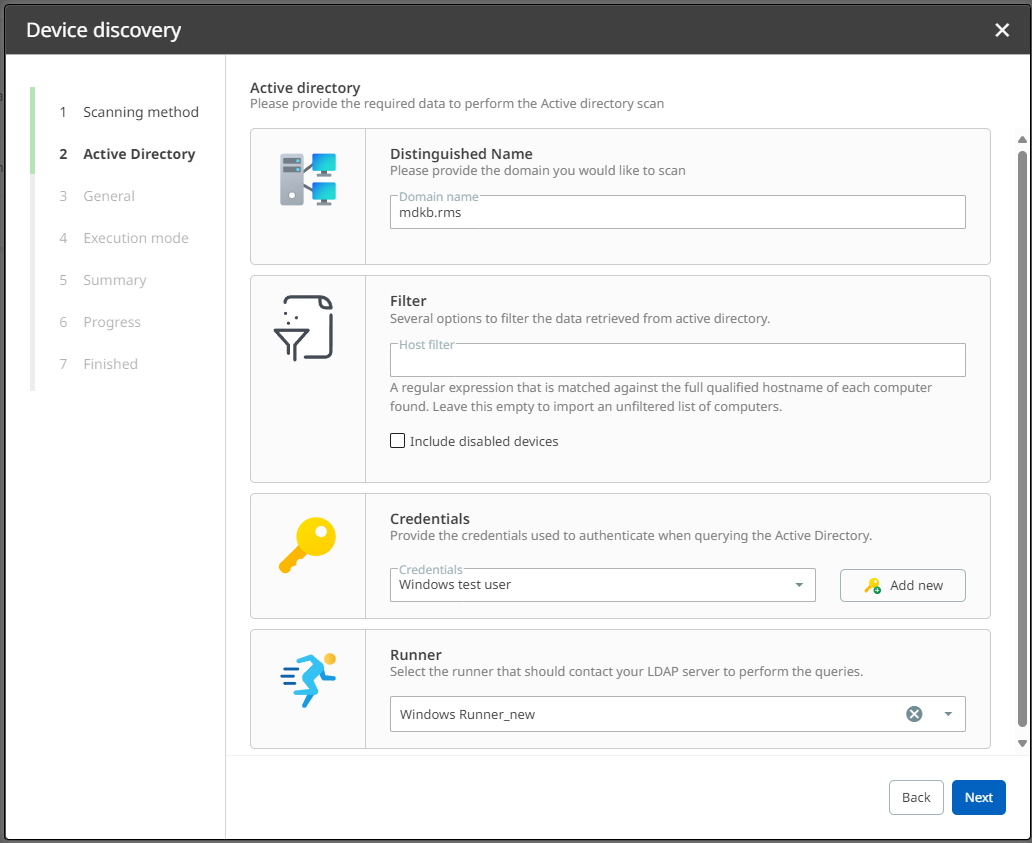Click the running figure Runner icon
1032x843 pixels.
coord(308,680)
